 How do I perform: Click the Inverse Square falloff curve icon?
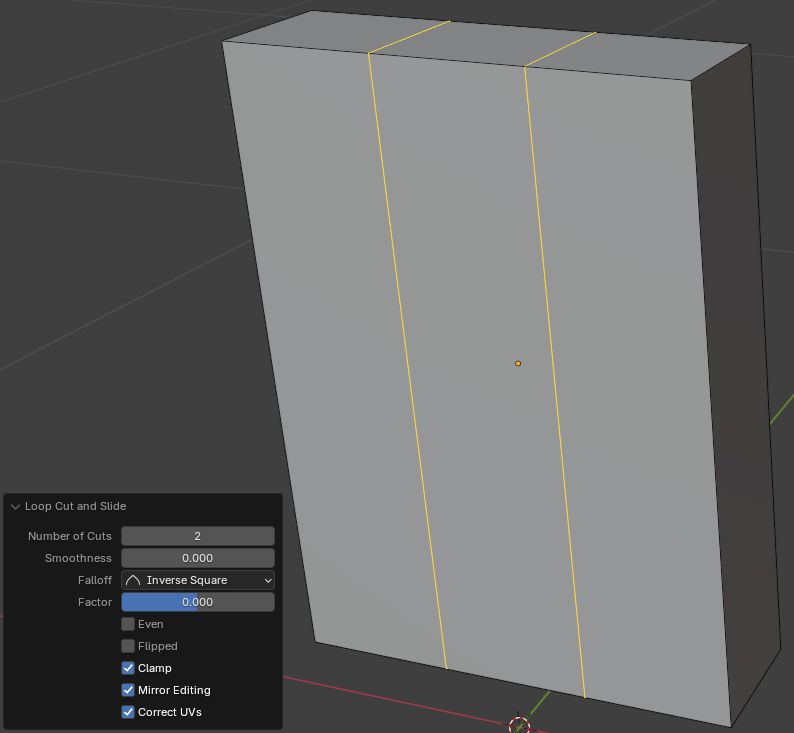[x=133, y=580]
